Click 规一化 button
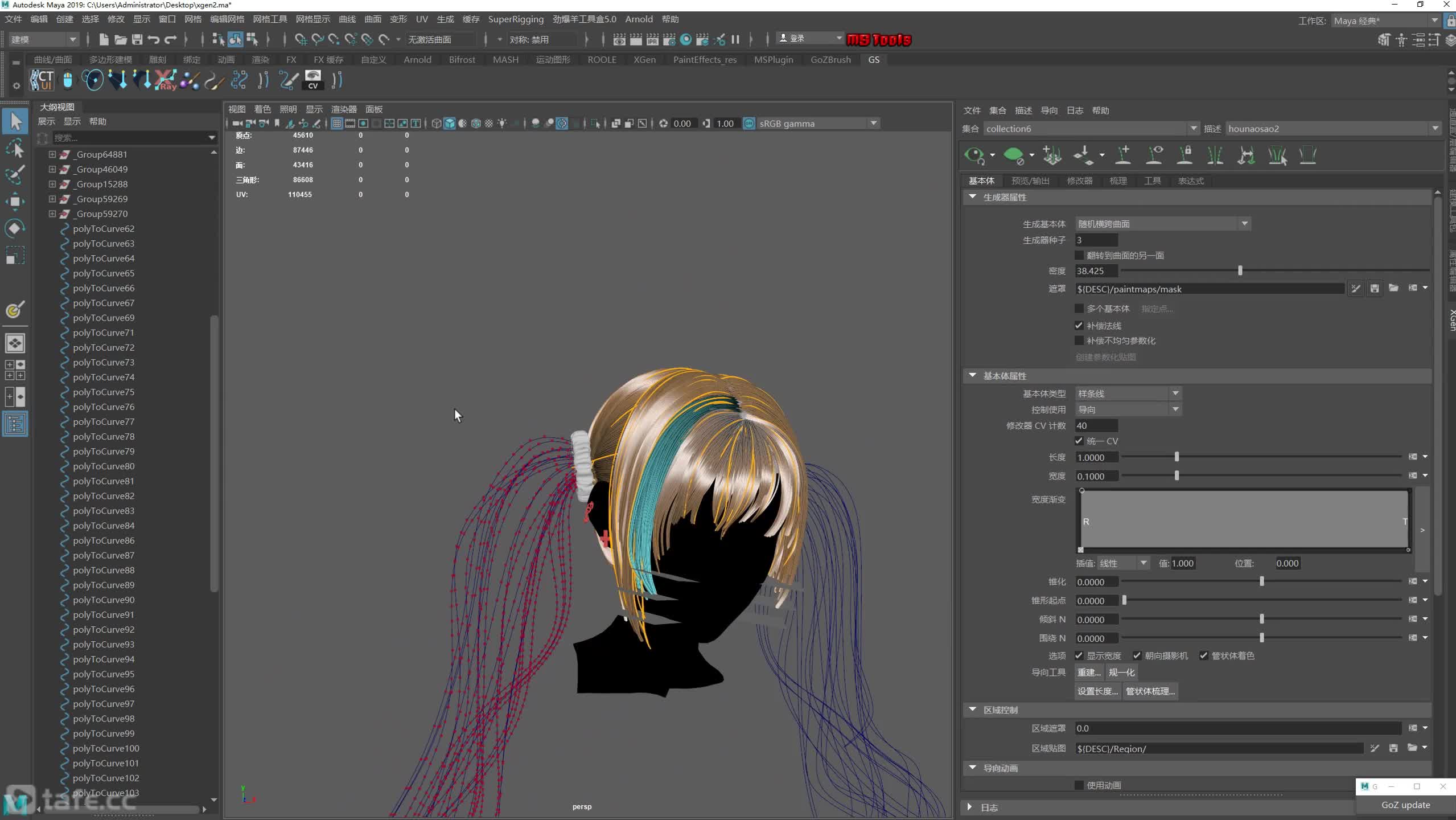This screenshot has width=1456, height=820. point(1121,673)
